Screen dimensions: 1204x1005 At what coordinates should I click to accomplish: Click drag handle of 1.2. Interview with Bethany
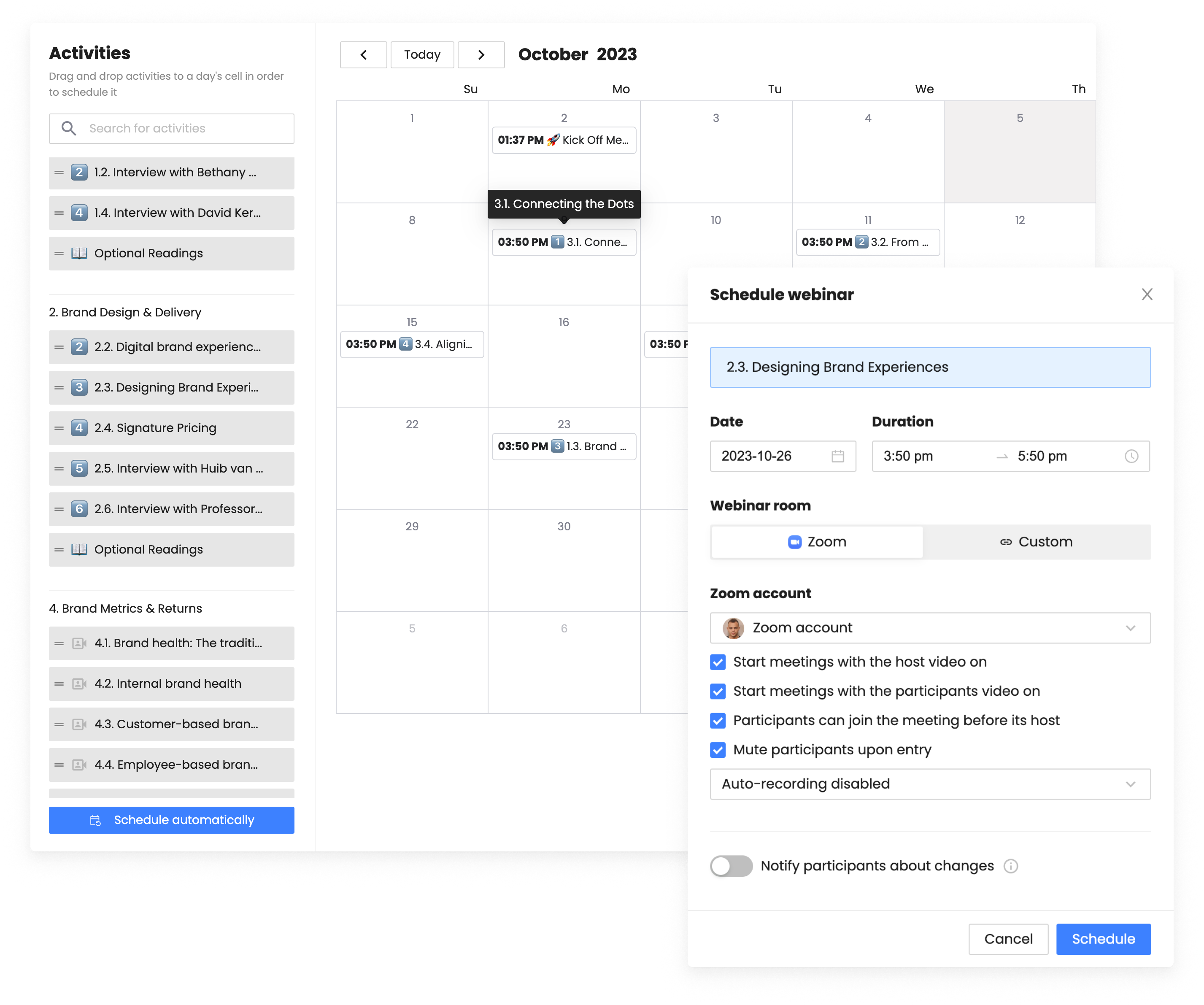[x=59, y=173]
